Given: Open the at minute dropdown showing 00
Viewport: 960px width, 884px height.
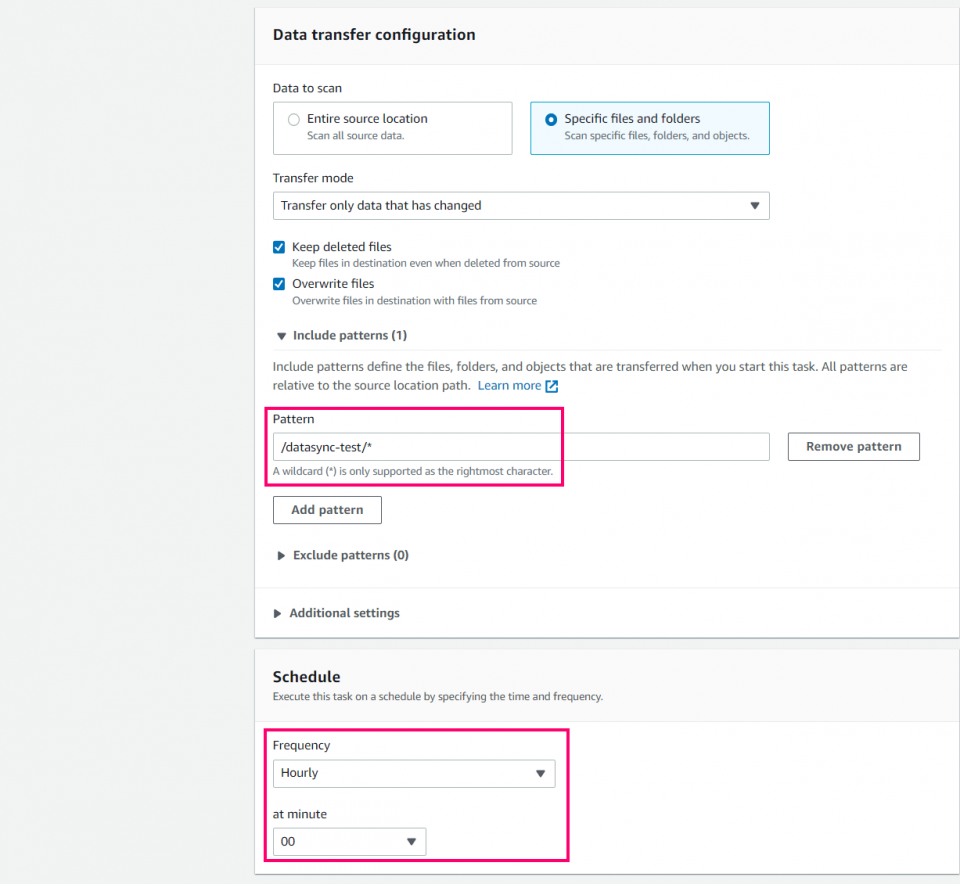Looking at the screenshot, I should 349,841.
